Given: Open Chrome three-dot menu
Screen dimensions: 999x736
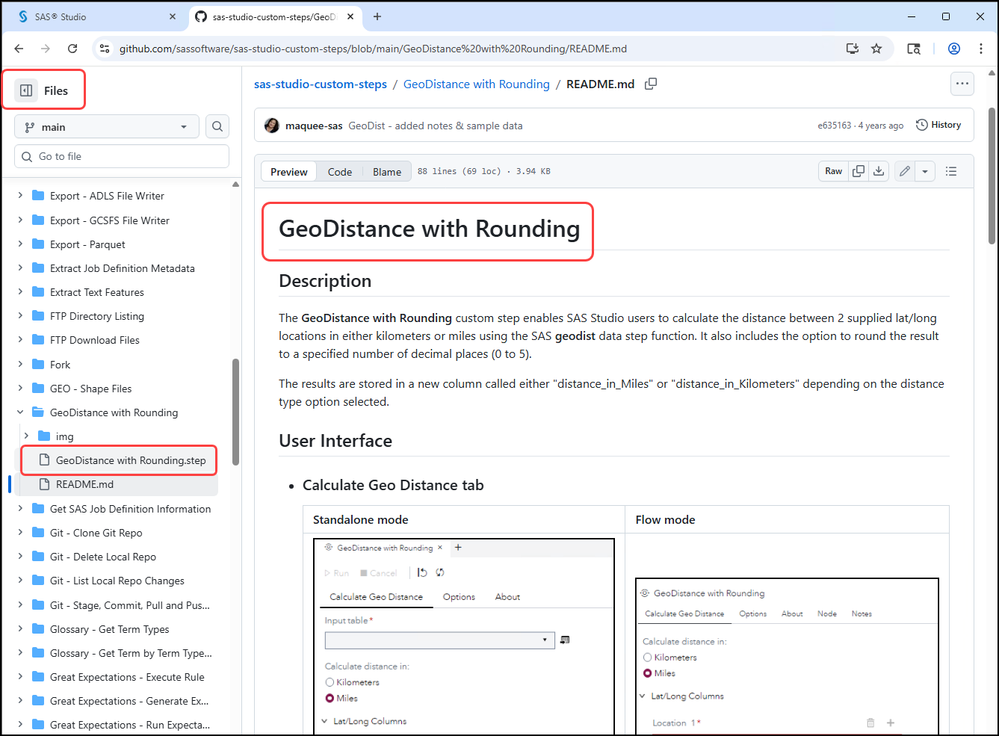Looking at the screenshot, I should (x=981, y=48).
